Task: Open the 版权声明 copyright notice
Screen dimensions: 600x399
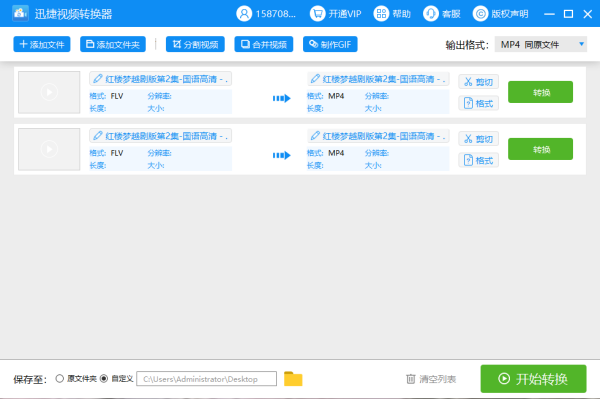Action: tap(501, 14)
